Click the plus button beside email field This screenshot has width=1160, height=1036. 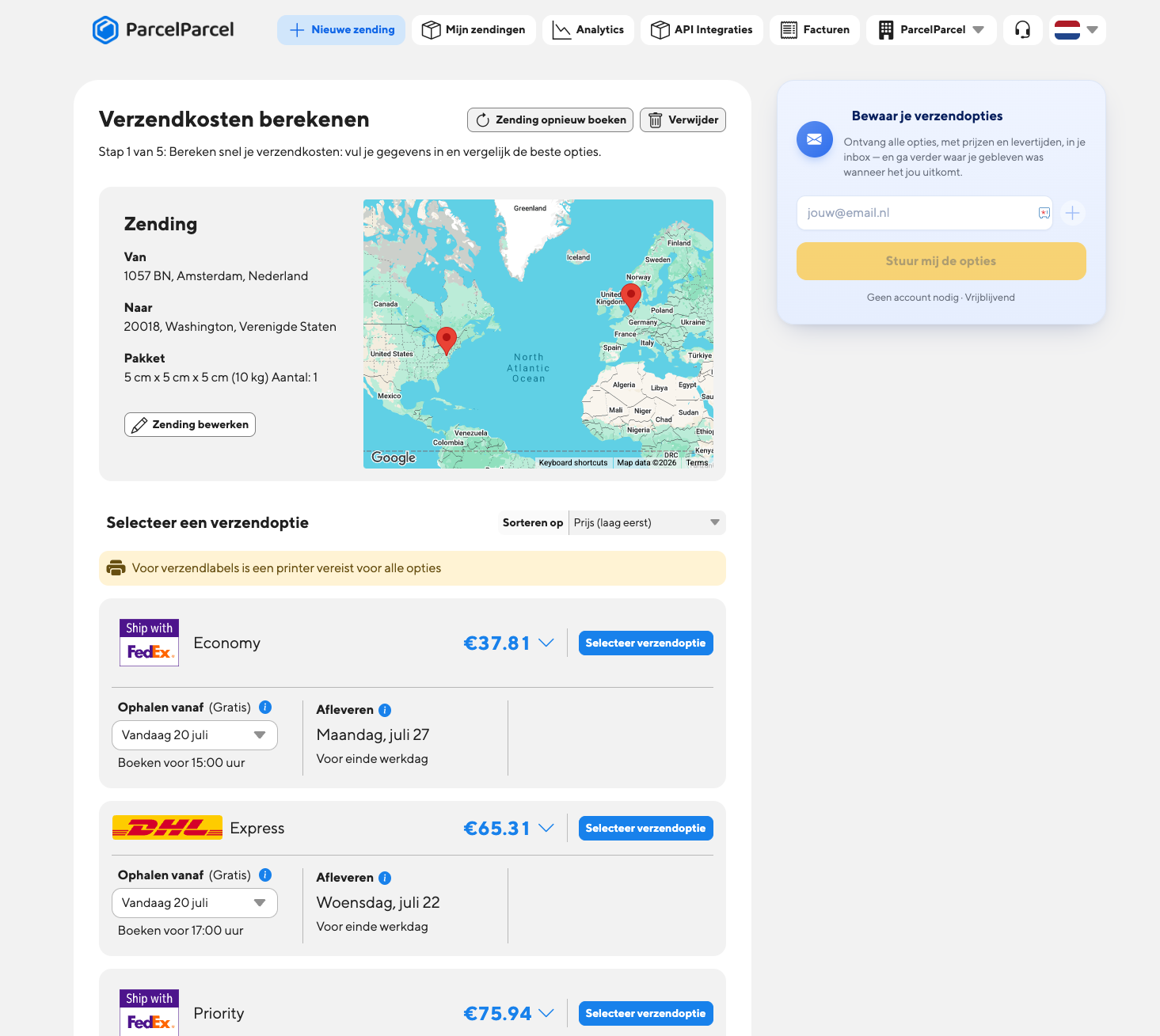(x=1072, y=213)
